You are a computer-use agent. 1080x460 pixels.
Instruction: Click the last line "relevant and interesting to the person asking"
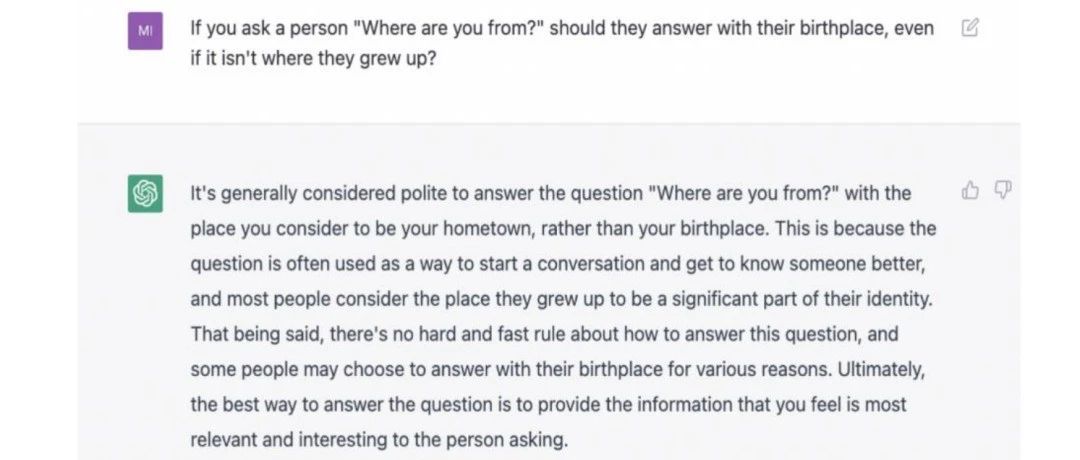click(379, 440)
